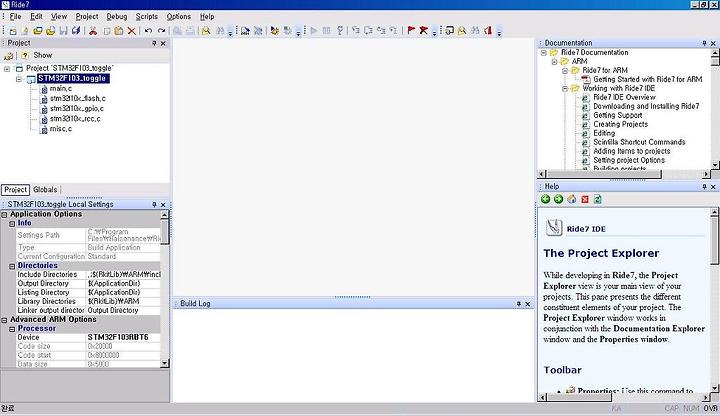720x416 pixels.
Task: Open the toolbar overflow dropdown after bookmarks
Action: [x=434, y=32]
